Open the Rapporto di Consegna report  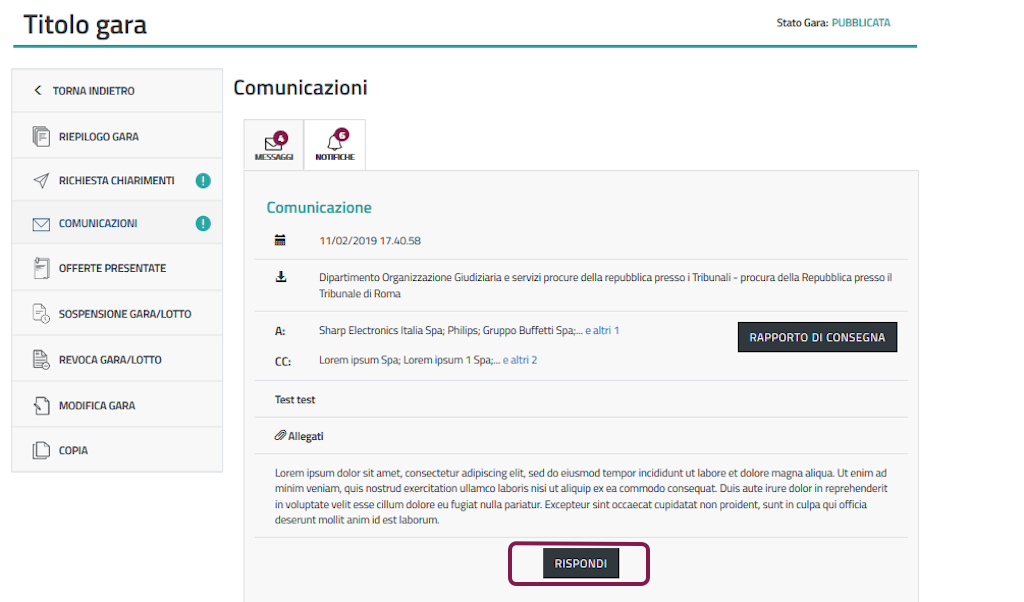[817, 337]
